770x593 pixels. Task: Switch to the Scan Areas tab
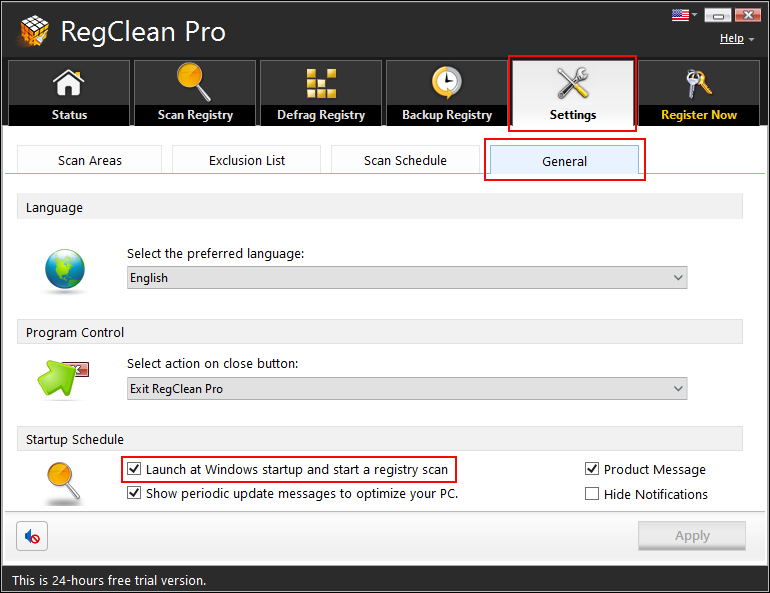[89, 160]
